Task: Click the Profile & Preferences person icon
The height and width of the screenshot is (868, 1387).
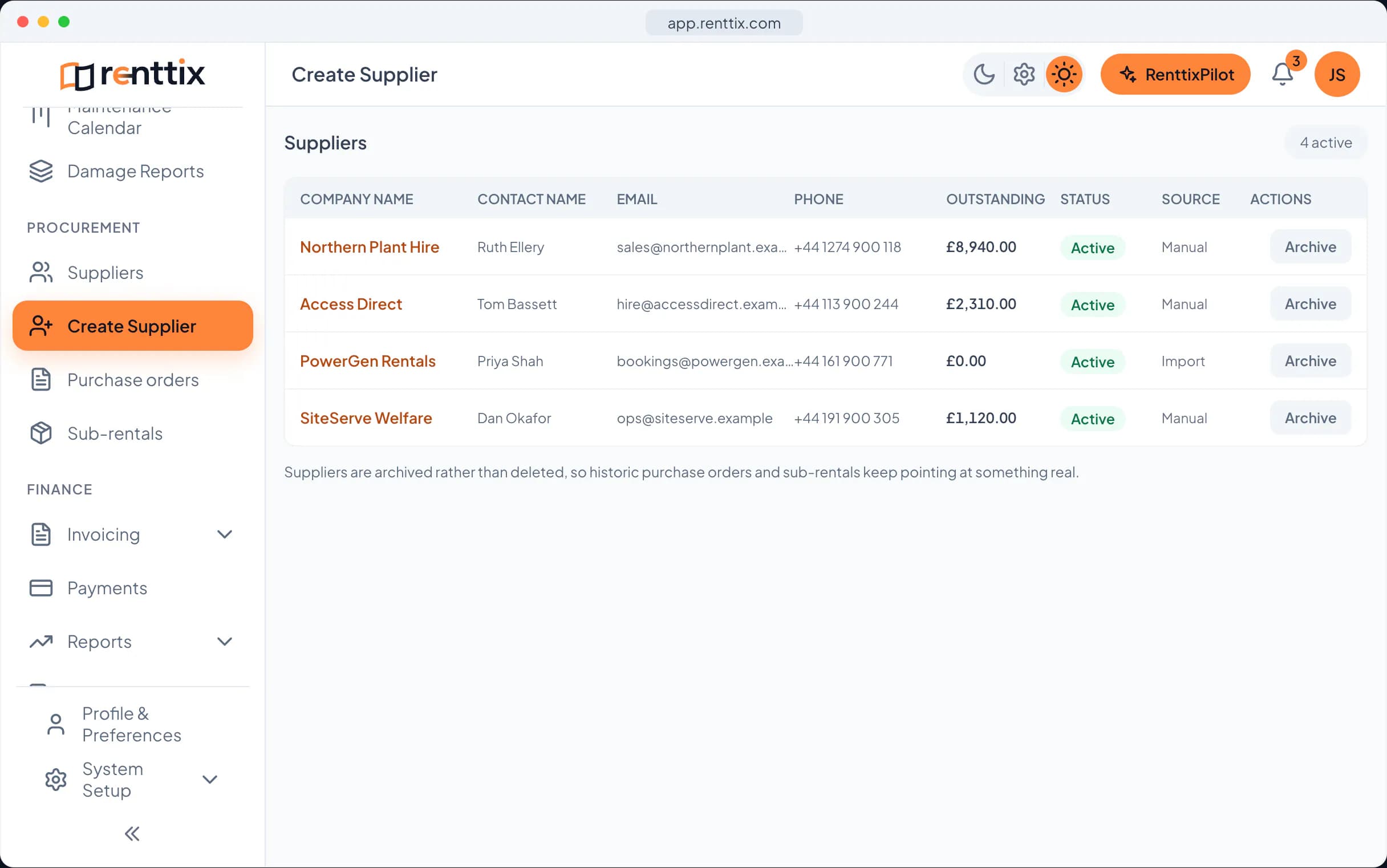Action: coord(56,724)
